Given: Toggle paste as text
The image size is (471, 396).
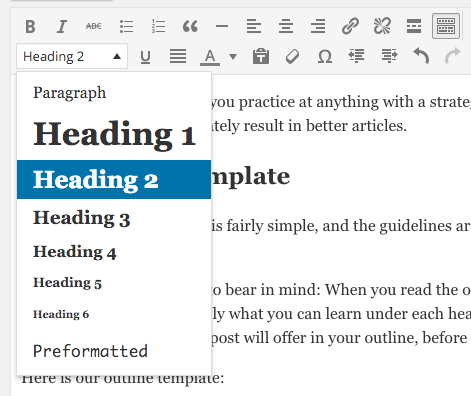Looking at the screenshot, I should pos(261,56).
